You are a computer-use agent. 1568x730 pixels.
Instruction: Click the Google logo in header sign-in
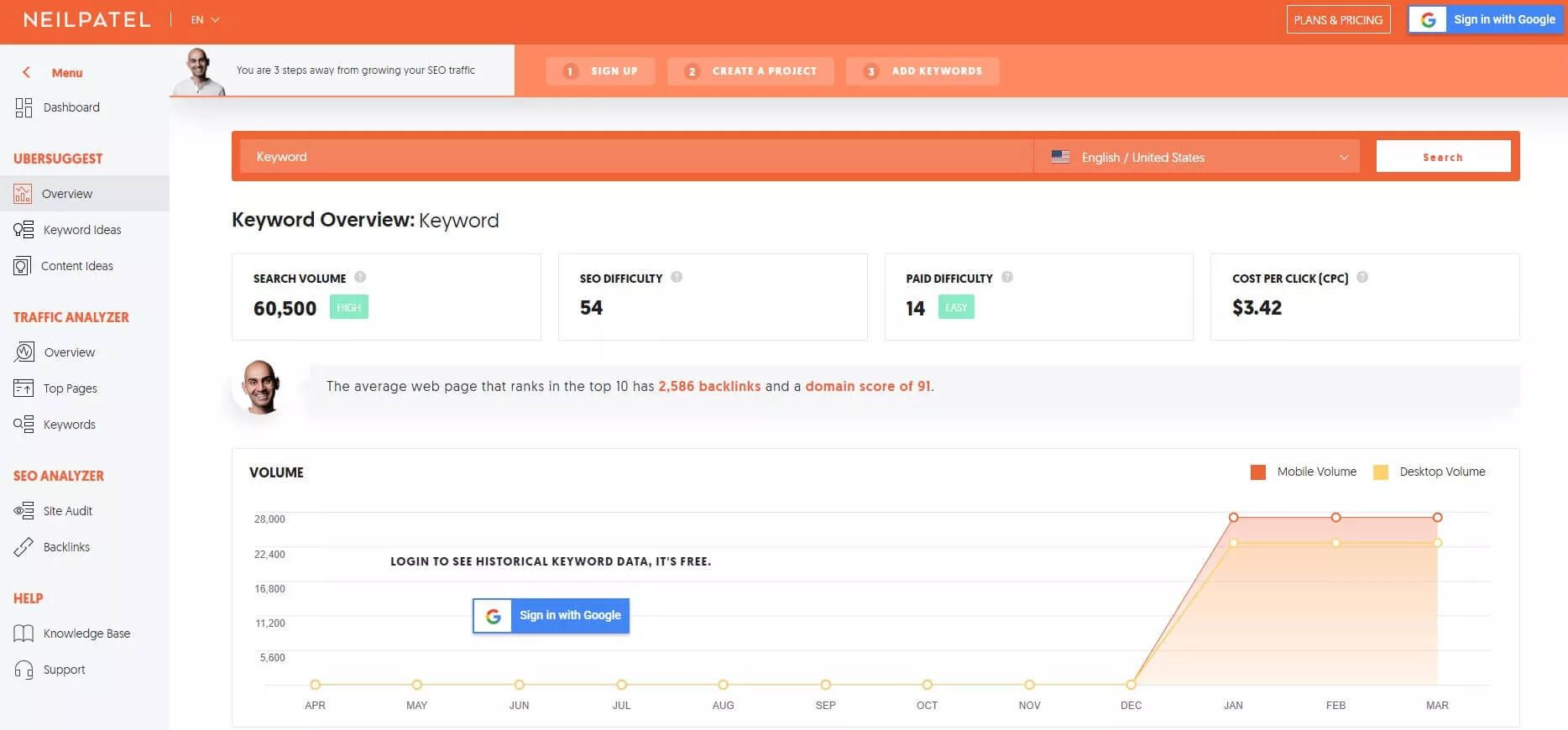coord(1428,20)
